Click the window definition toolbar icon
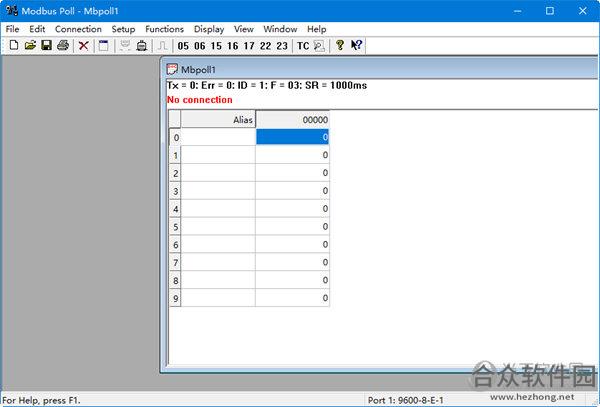 coord(103,46)
